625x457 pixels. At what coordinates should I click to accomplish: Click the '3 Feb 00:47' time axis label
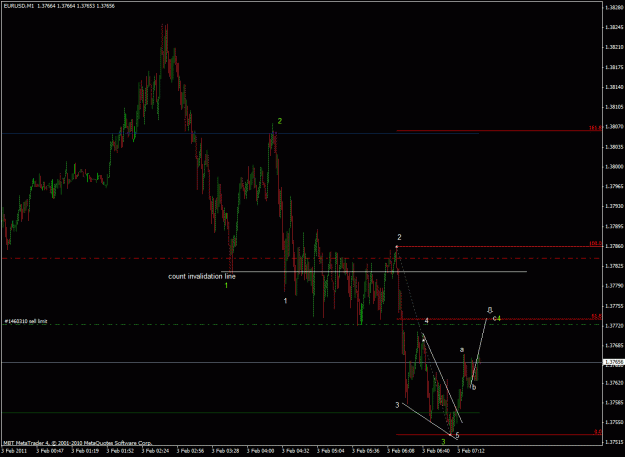click(50, 451)
